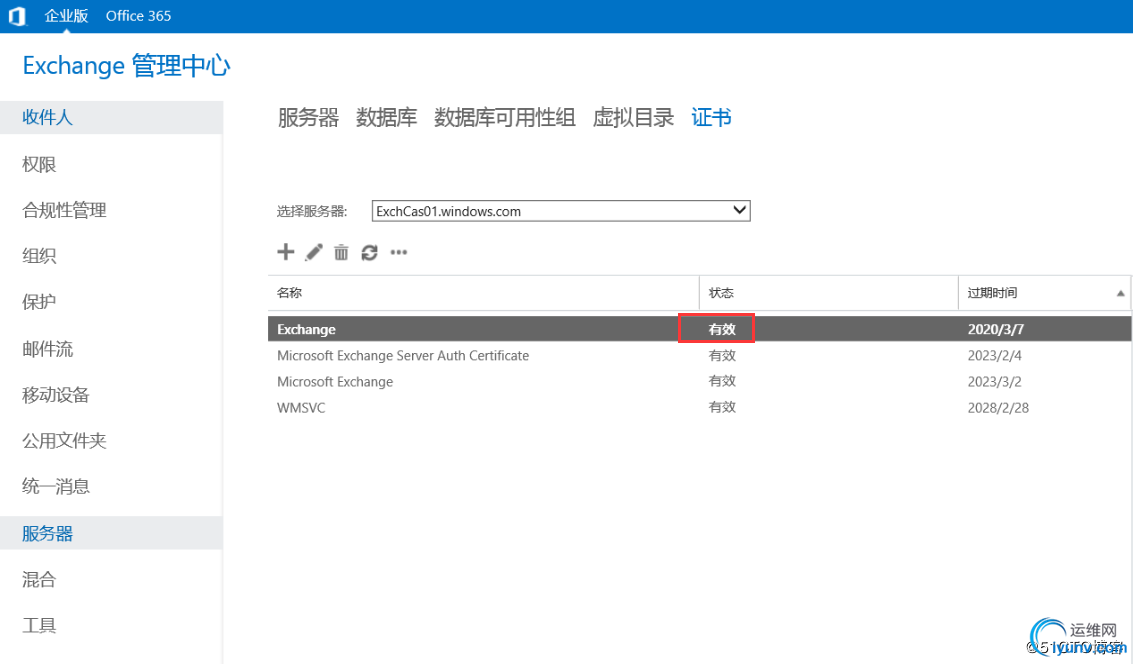Refresh the certificate list
Image resolution: width=1133 pixels, height=664 pixels.
point(369,252)
